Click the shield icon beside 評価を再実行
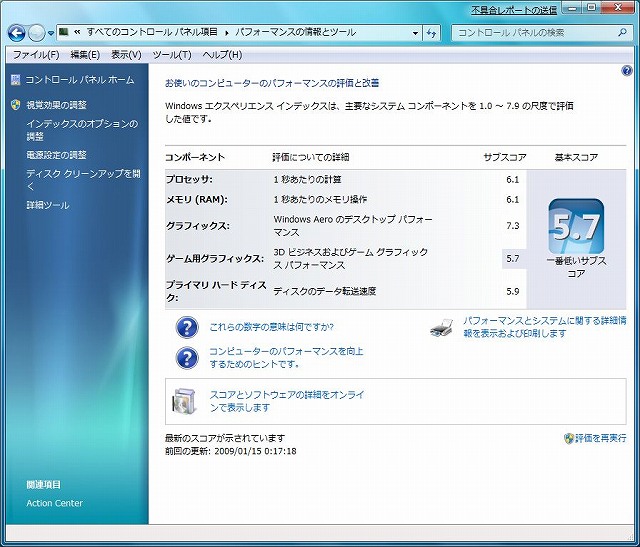 pos(569,438)
